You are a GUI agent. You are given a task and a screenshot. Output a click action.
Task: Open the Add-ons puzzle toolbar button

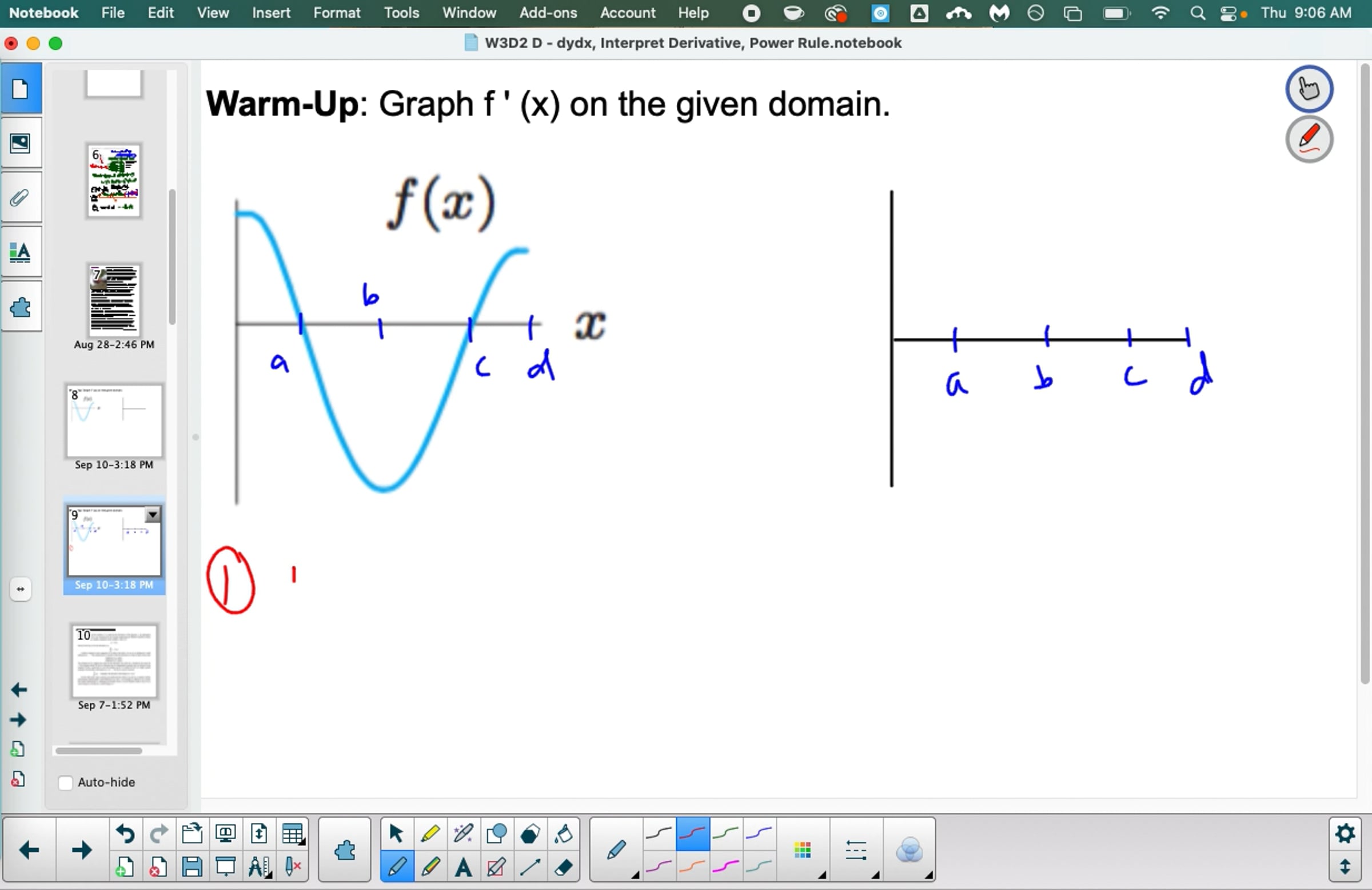[344, 850]
